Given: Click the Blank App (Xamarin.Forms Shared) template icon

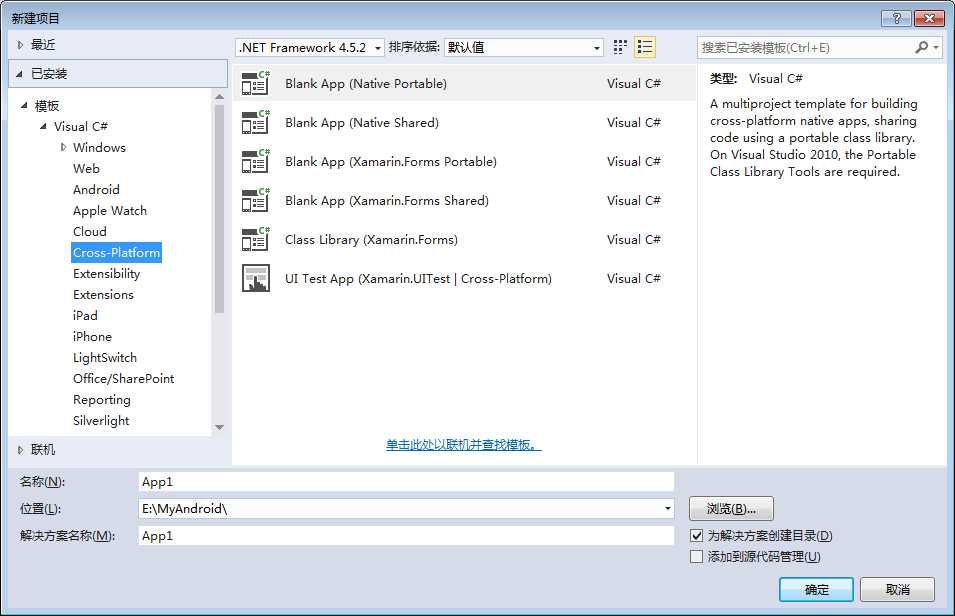Looking at the screenshot, I should click(256, 200).
